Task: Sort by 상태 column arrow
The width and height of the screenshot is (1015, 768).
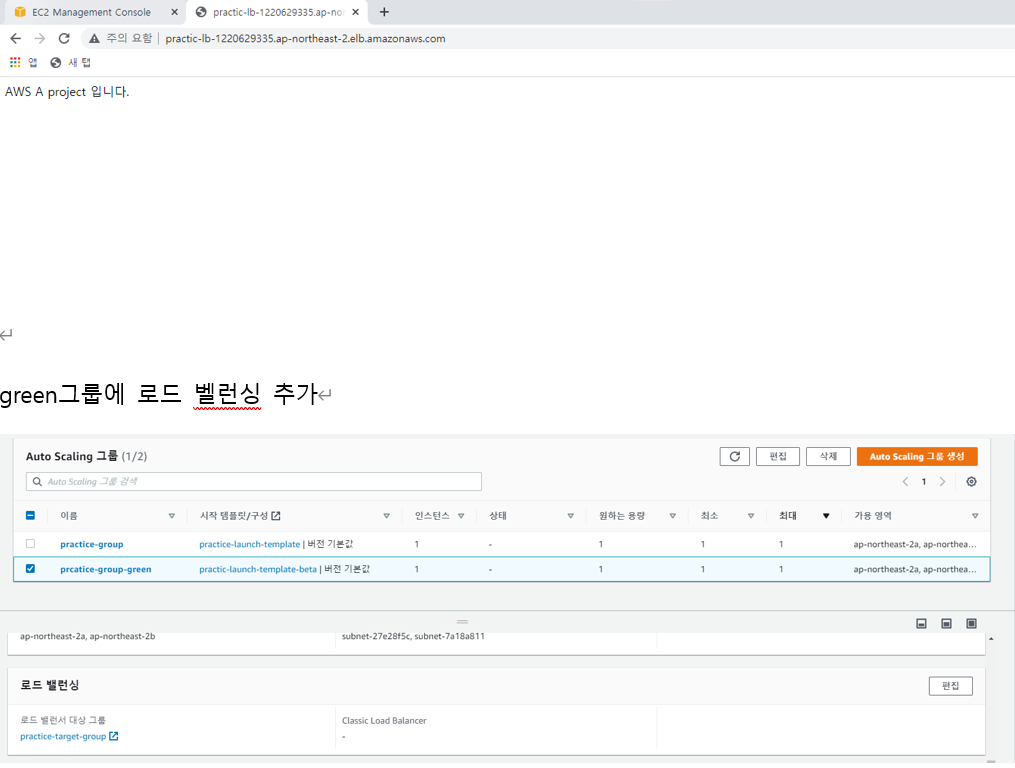Action: tap(570, 516)
